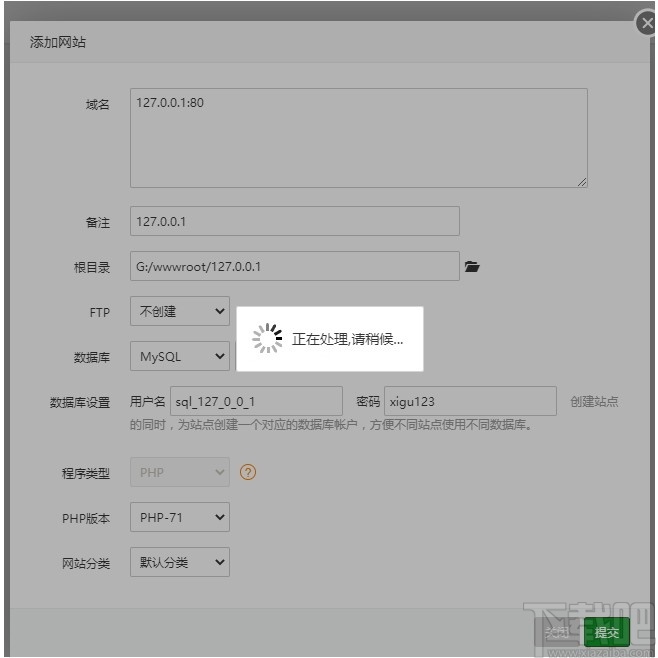Open folder browser for root directory
Viewport: 658px width, 658px height.
472,266
